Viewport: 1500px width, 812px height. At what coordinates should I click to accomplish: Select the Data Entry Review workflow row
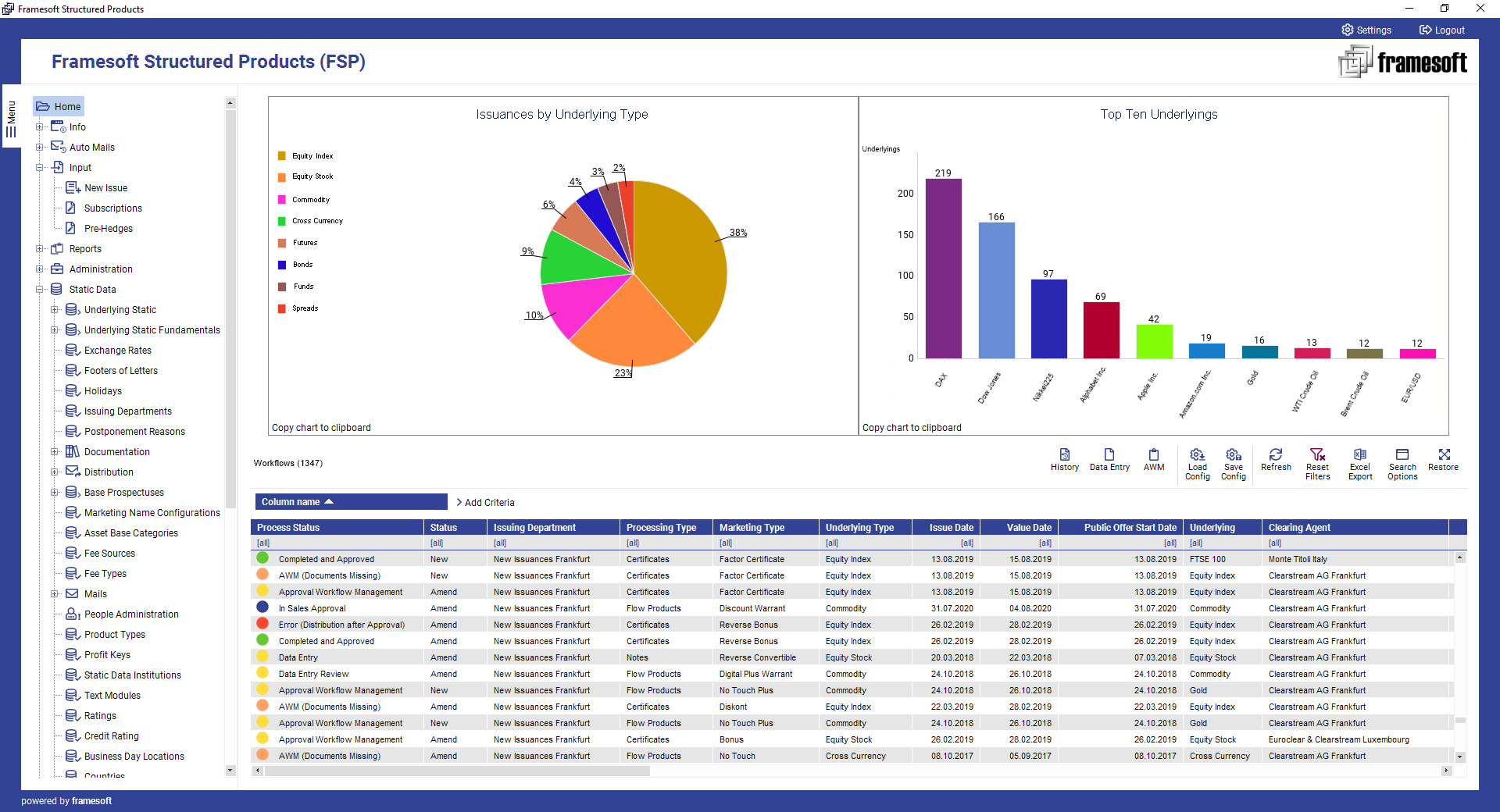pos(852,674)
